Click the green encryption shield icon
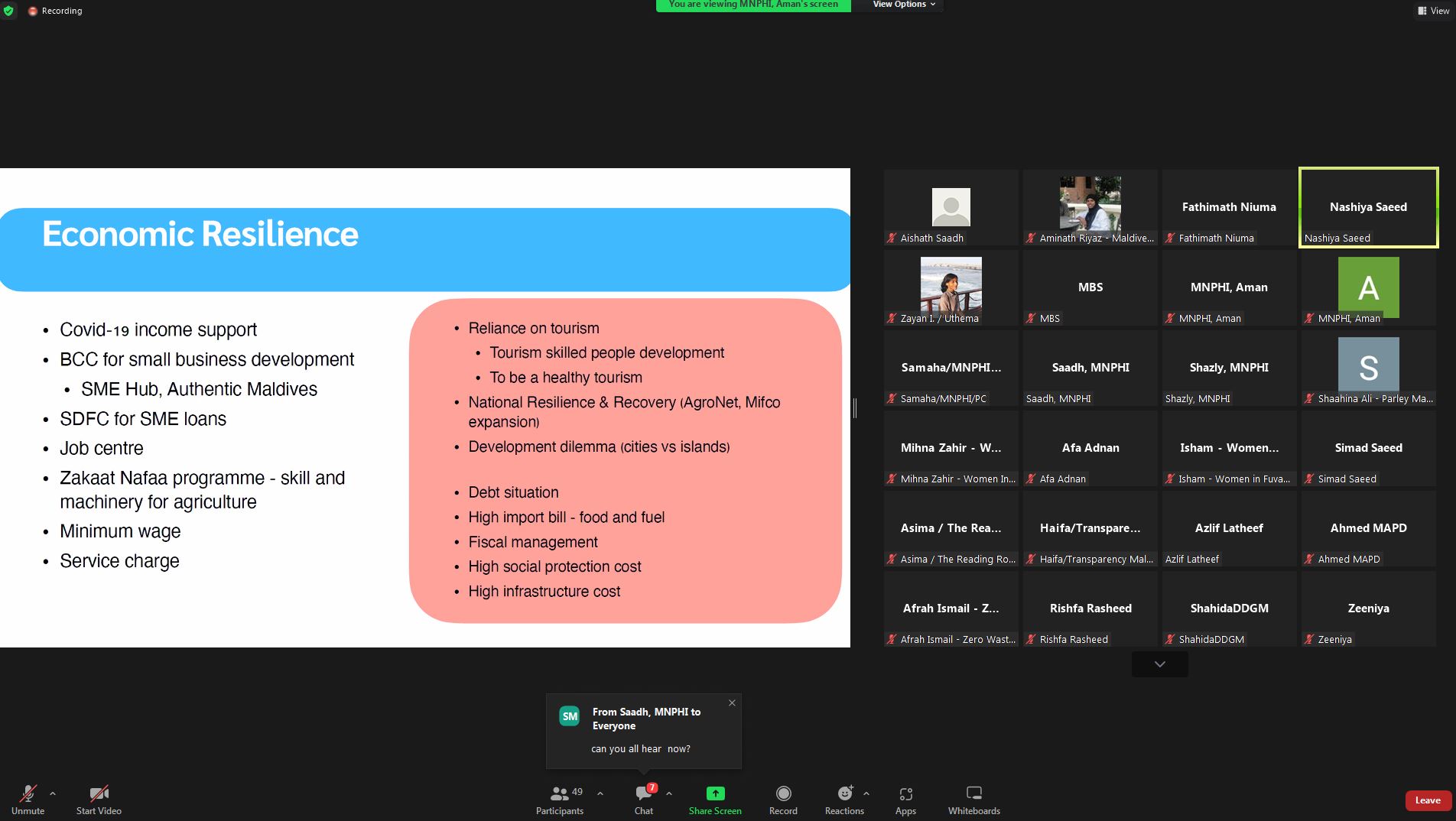1456x821 pixels. [x=8, y=11]
